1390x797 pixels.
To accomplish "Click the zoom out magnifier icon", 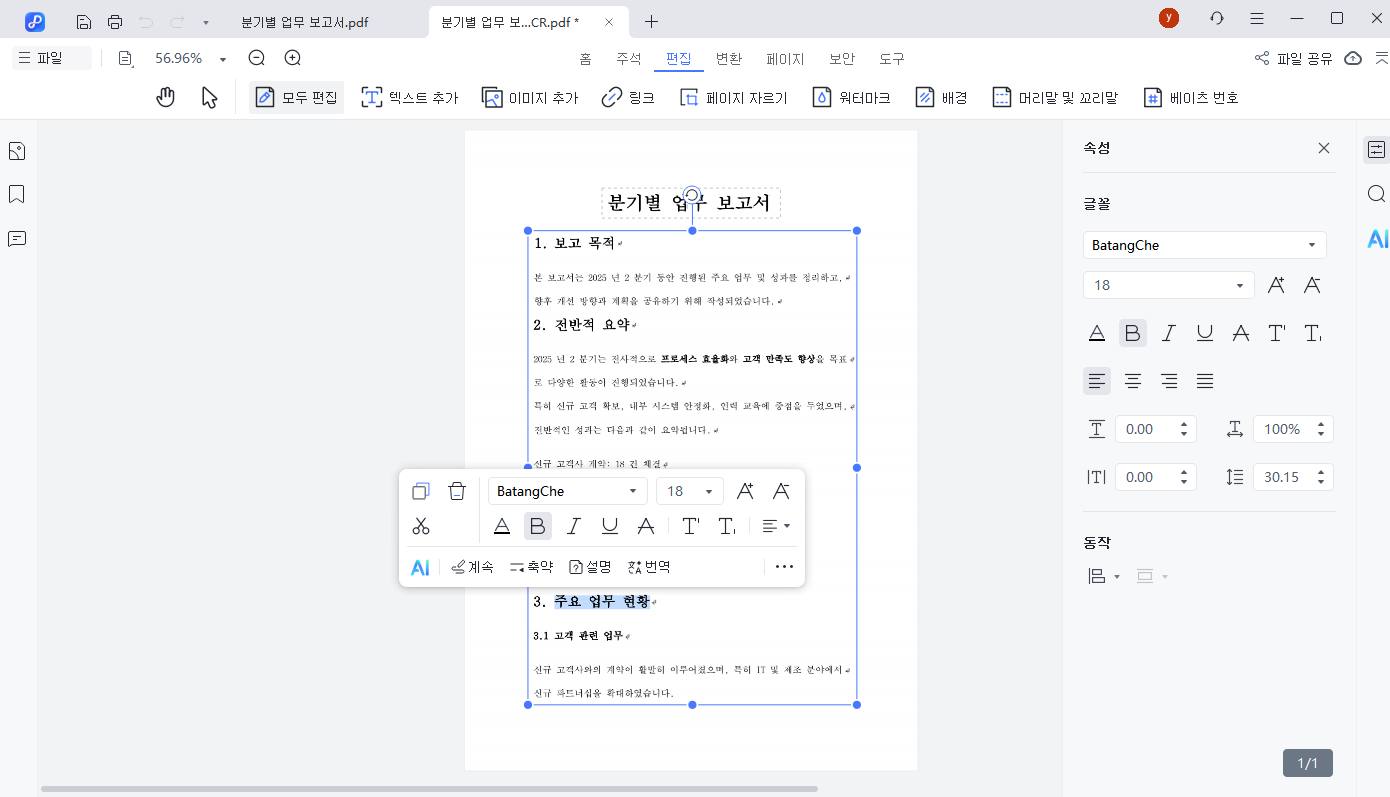I will coord(257,59).
